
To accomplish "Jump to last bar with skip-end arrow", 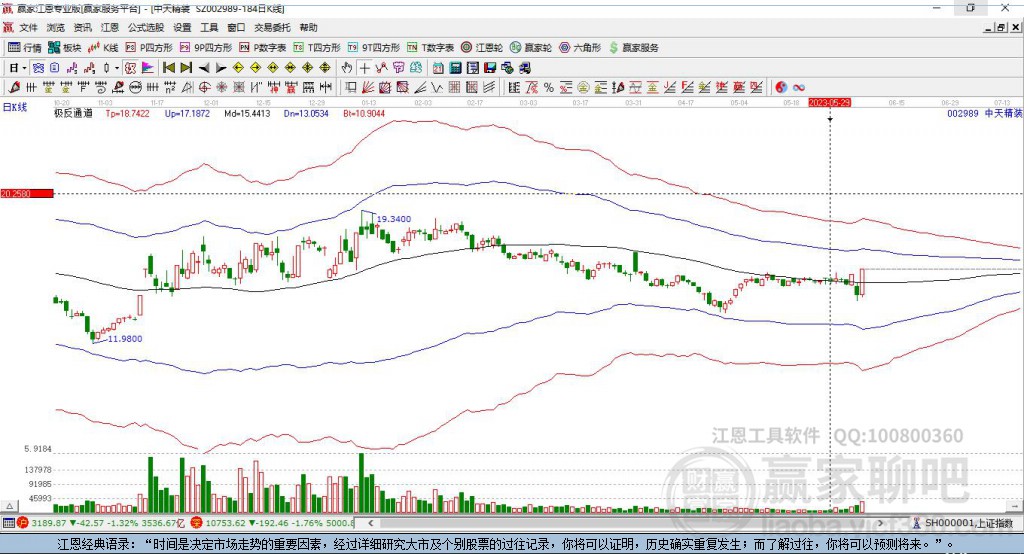I will click(186, 68).
